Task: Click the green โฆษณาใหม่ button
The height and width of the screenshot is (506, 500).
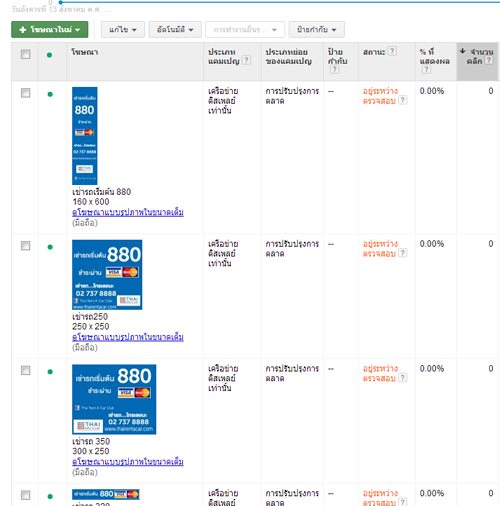Action: (50, 30)
